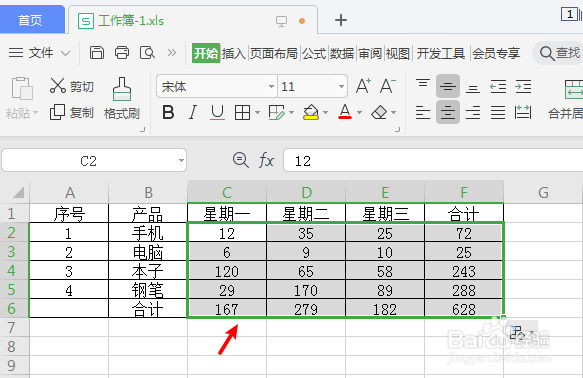Click the cell style/draw border icon
The width and height of the screenshot is (583, 378).
[276, 112]
